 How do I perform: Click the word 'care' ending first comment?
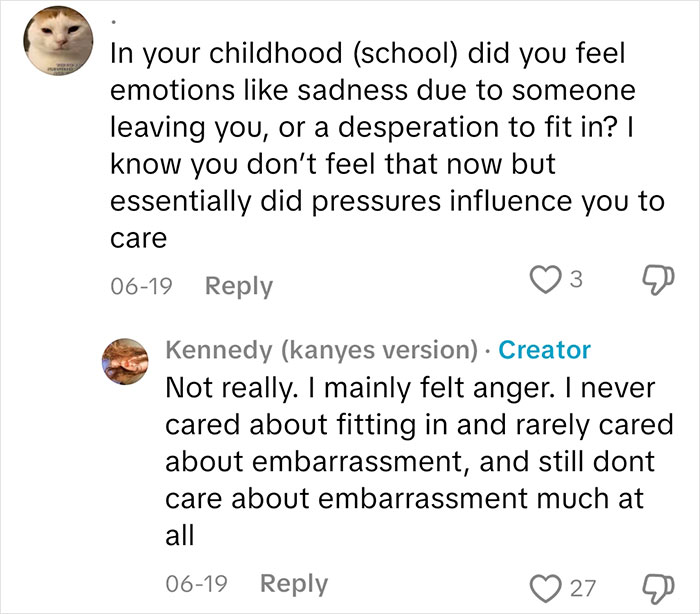coord(136,240)
